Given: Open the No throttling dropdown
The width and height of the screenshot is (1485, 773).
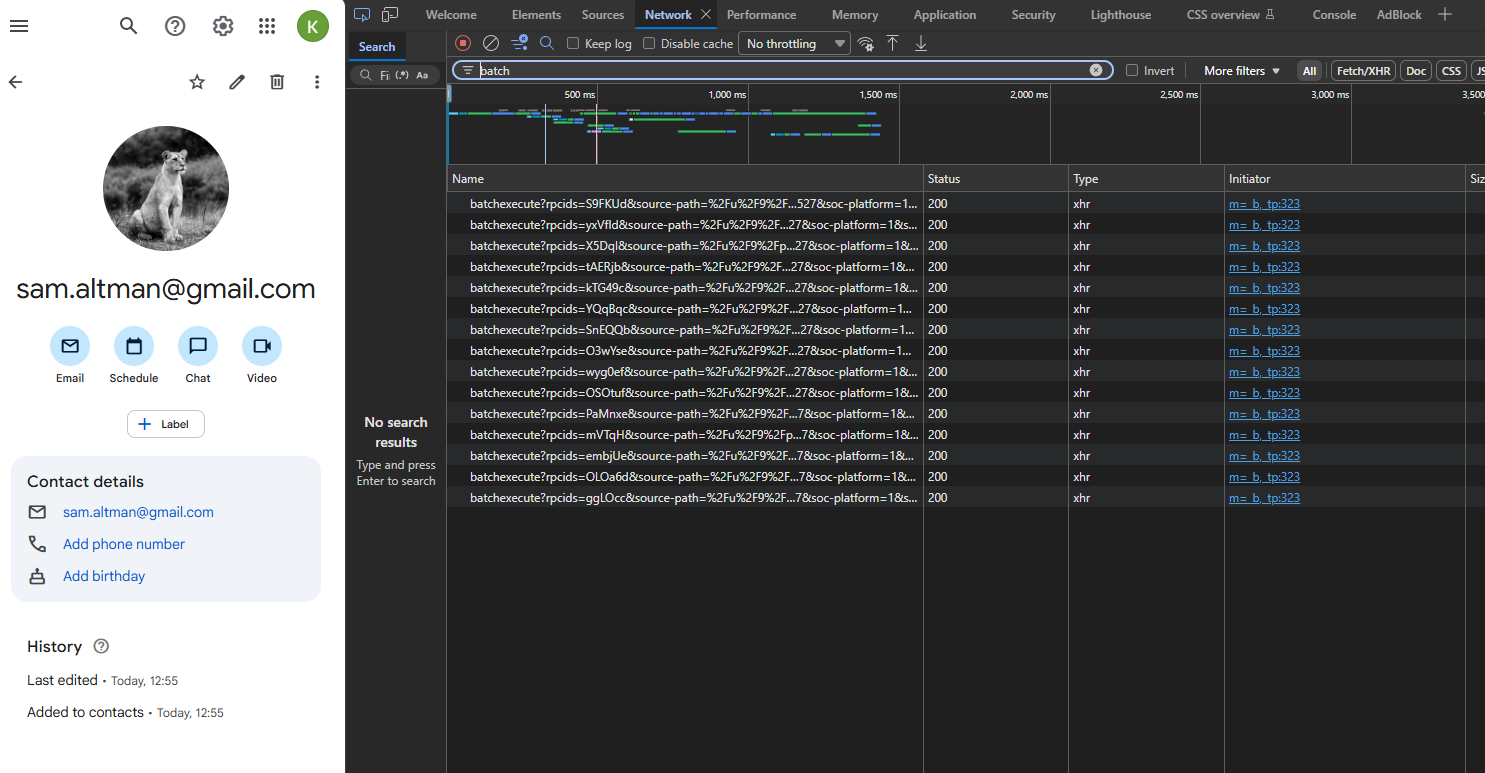Looking at the screenshot, I should pos(794,43).
